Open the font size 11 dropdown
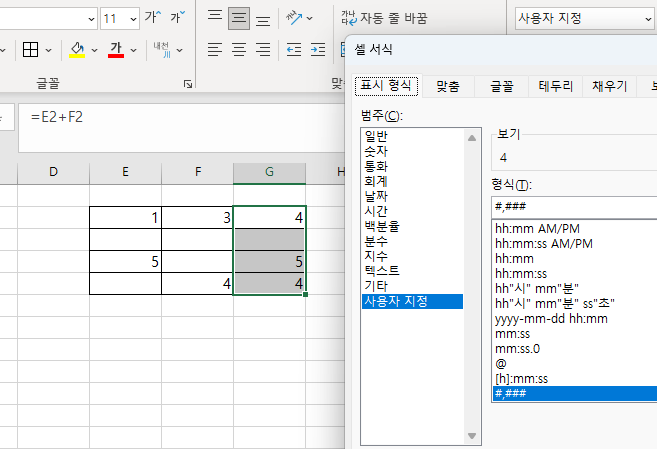 tap(133, 19)
